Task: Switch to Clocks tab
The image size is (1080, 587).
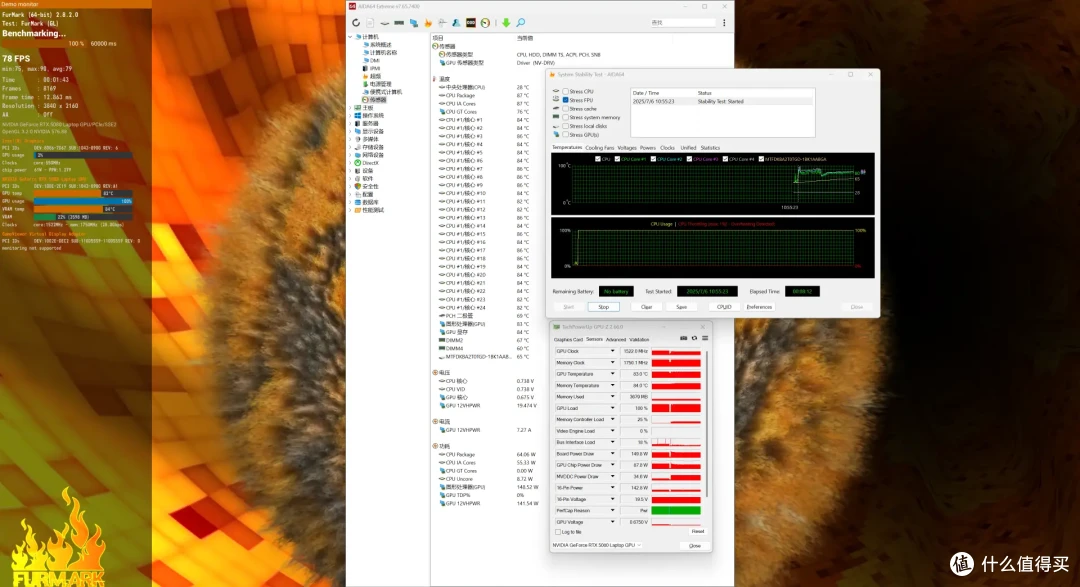Action: (x=667, y=147)
